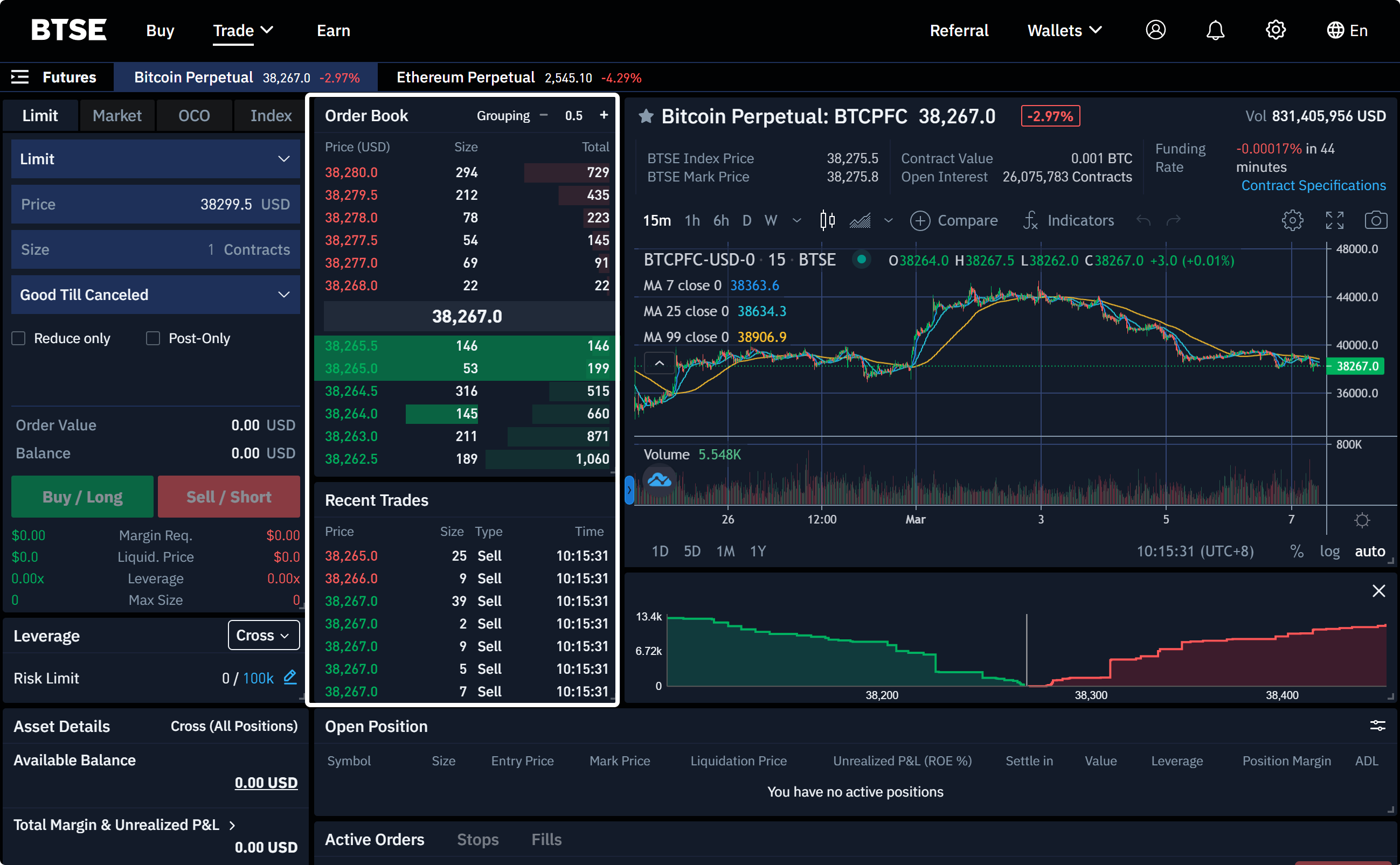Open Contract Specifications link

[x=1313, y=185]
